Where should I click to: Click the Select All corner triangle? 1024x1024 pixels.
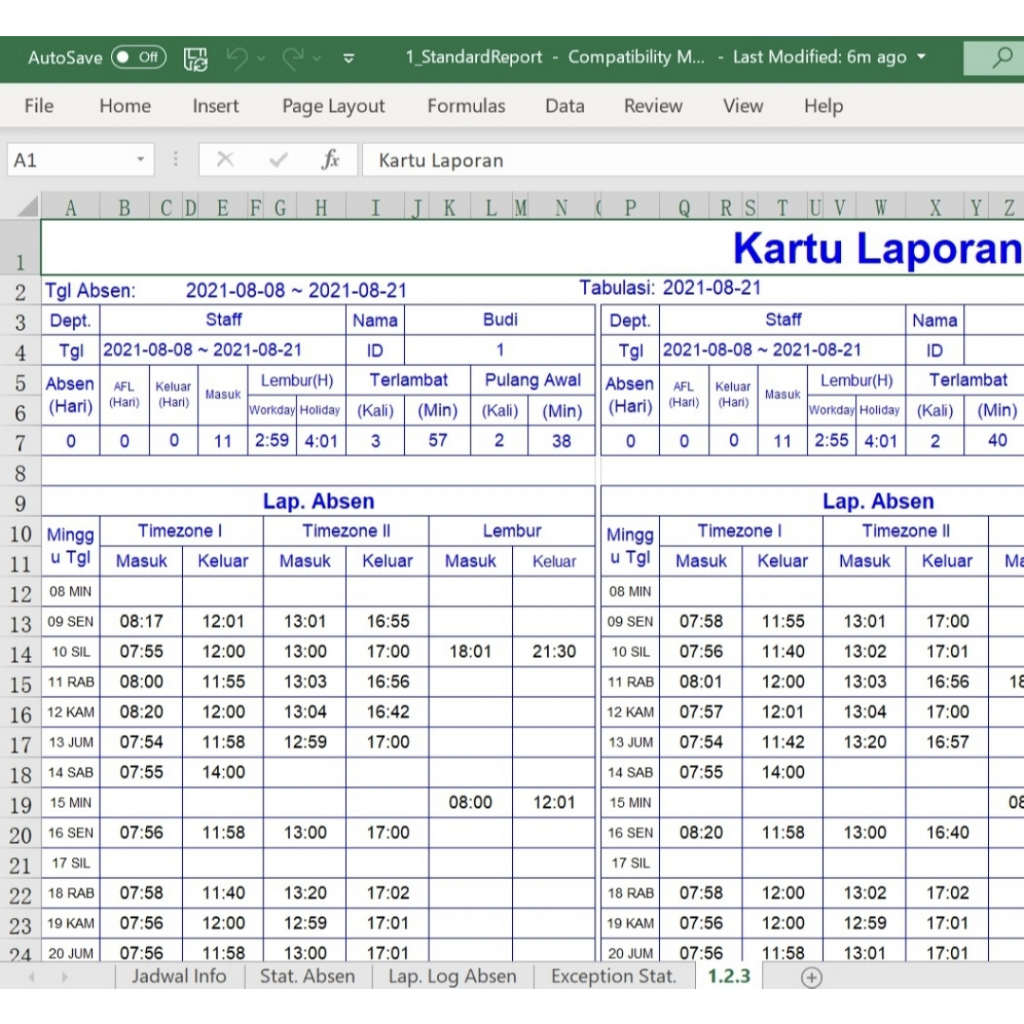[x=26, y=207]
